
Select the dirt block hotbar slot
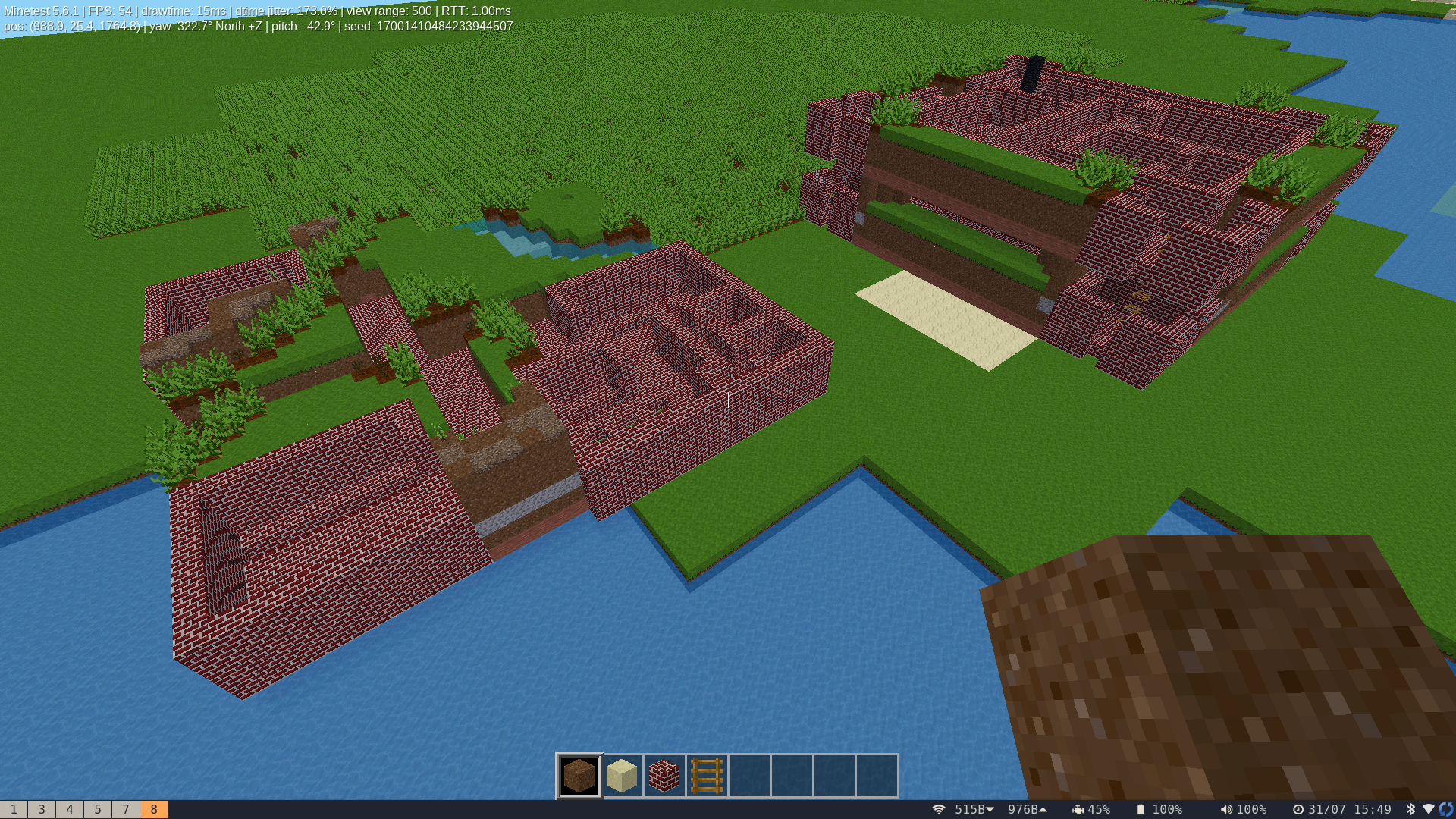coord(579,776)
